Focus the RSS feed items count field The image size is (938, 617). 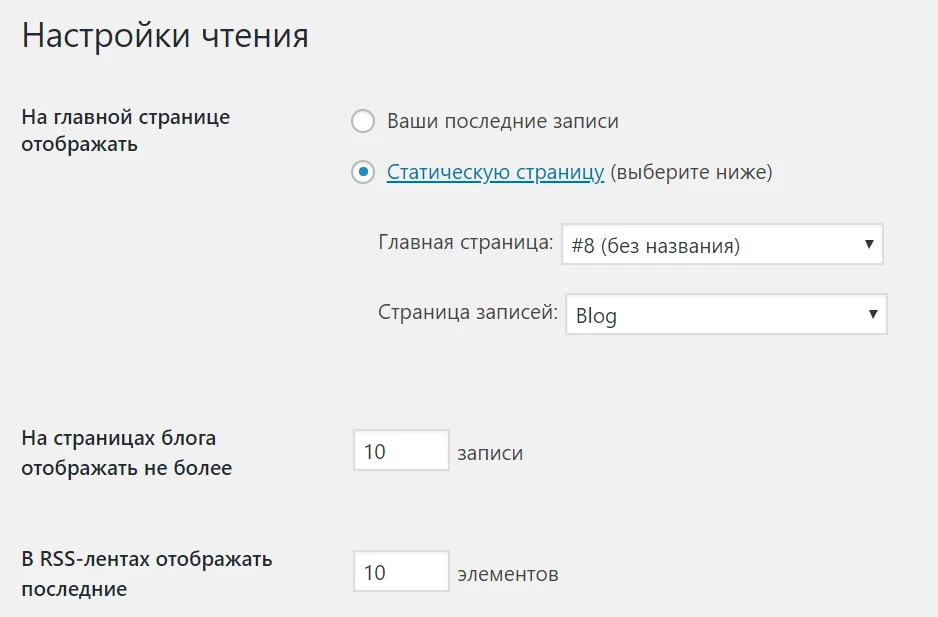click(x=401, y=573)
